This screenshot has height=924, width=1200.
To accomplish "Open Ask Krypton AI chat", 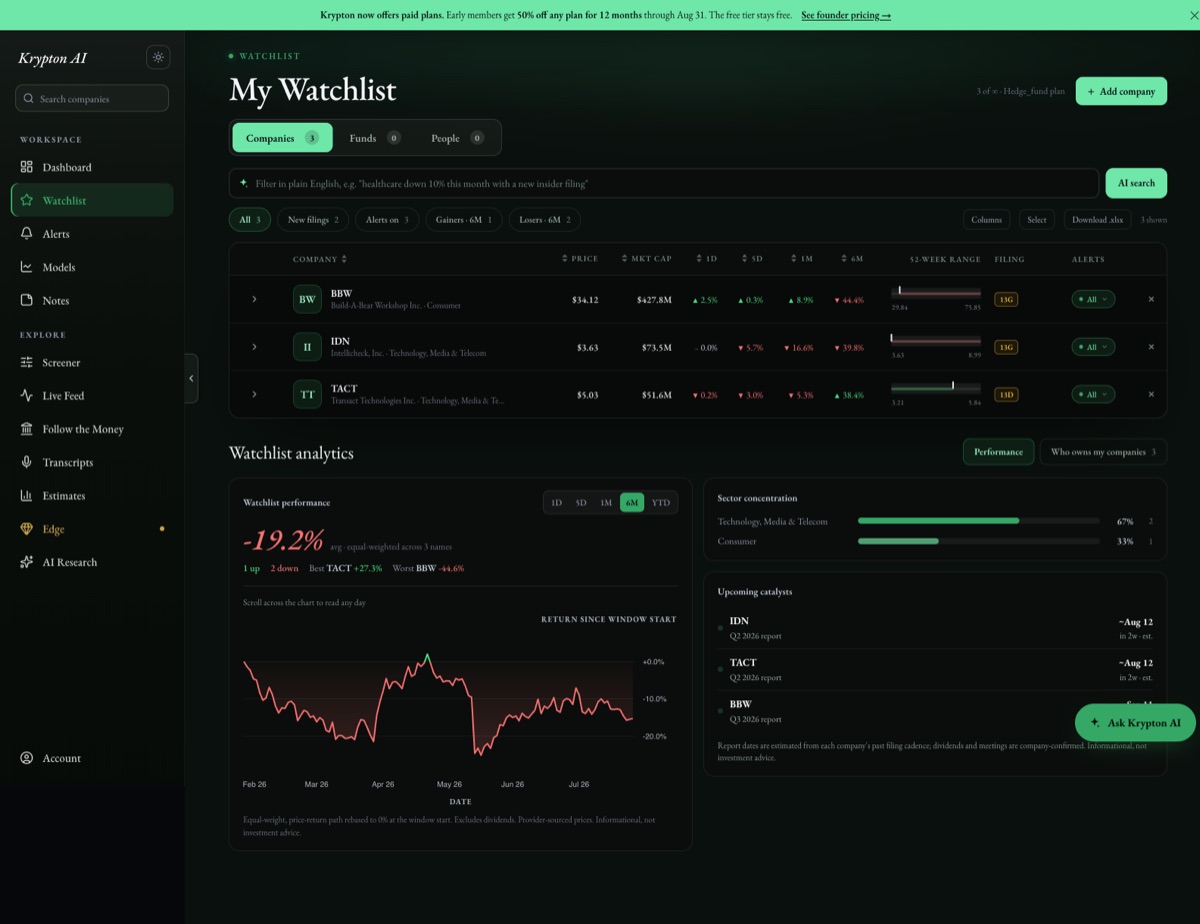I will (1135, 722).
